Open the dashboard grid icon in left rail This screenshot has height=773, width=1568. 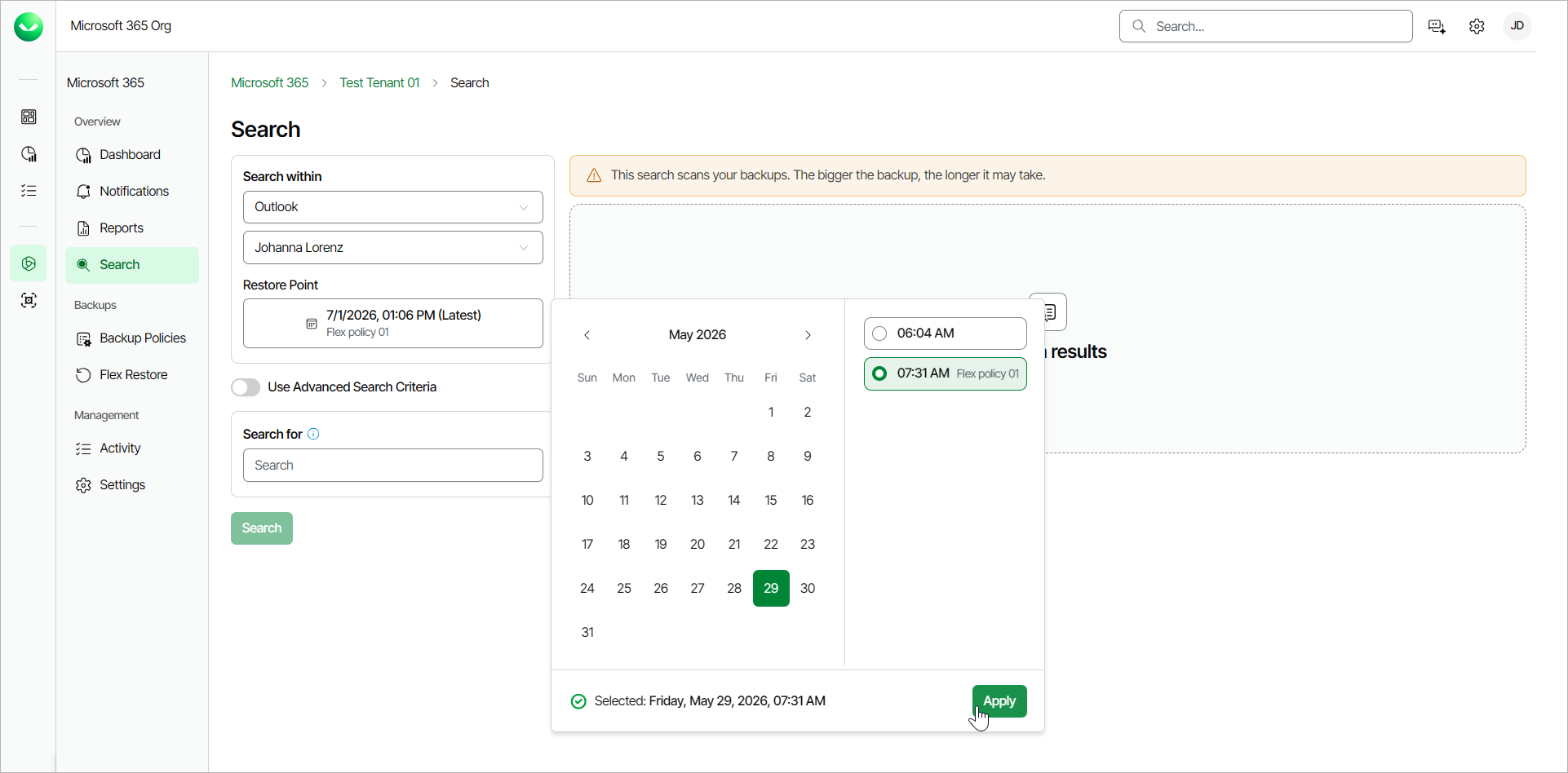pos(29,117)
